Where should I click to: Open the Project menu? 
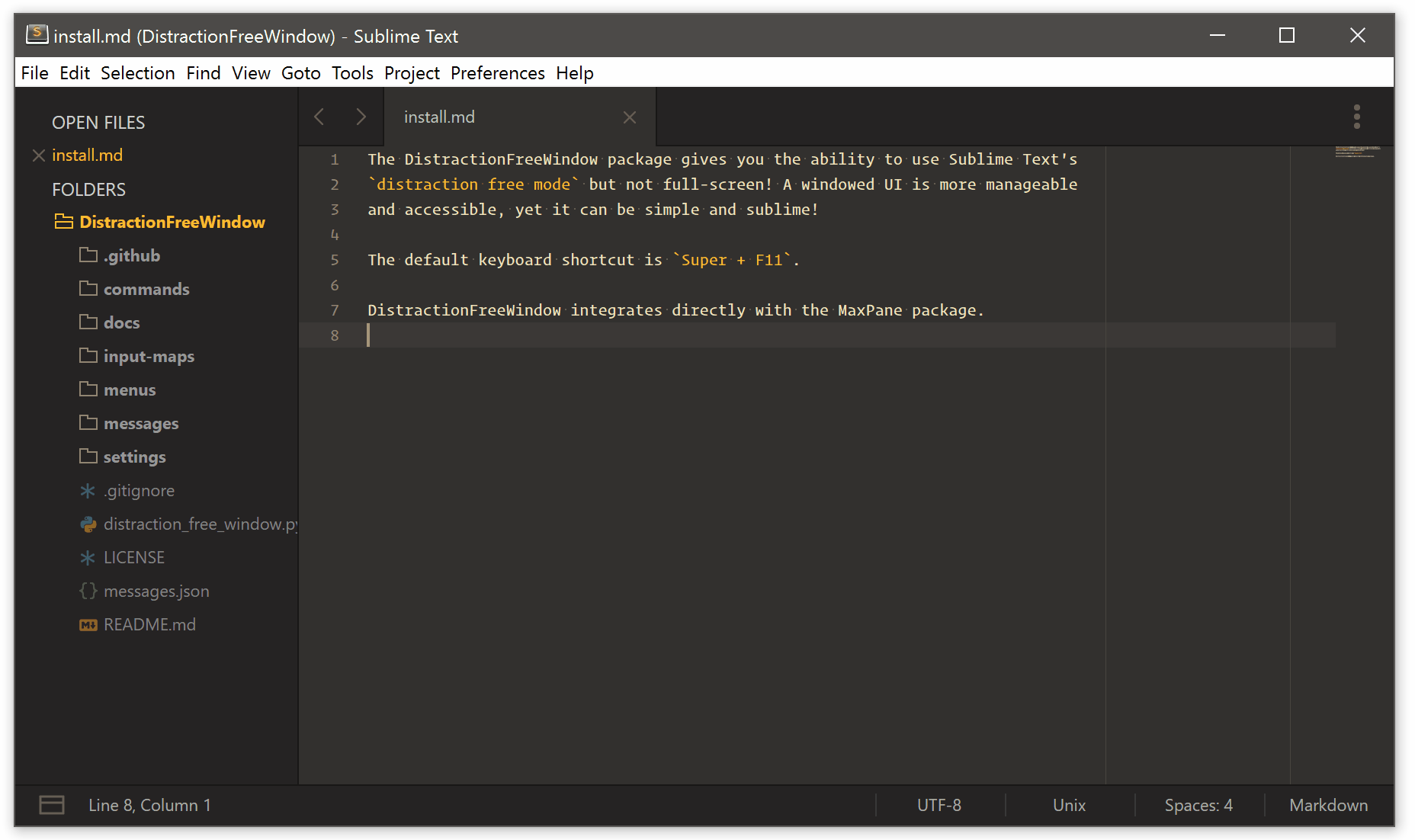[x=412, y=73]
